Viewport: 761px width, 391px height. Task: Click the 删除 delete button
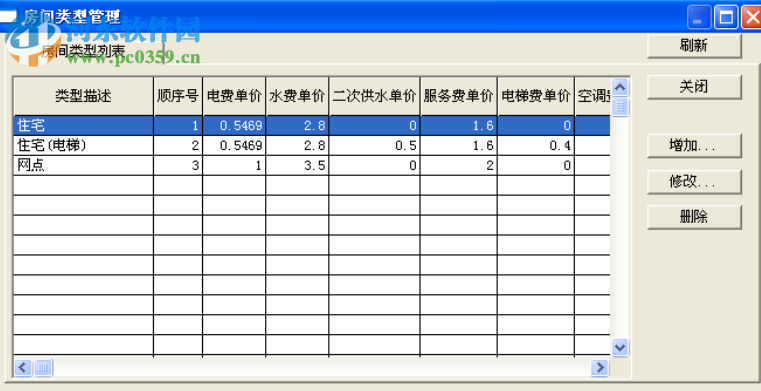(694, 217)
